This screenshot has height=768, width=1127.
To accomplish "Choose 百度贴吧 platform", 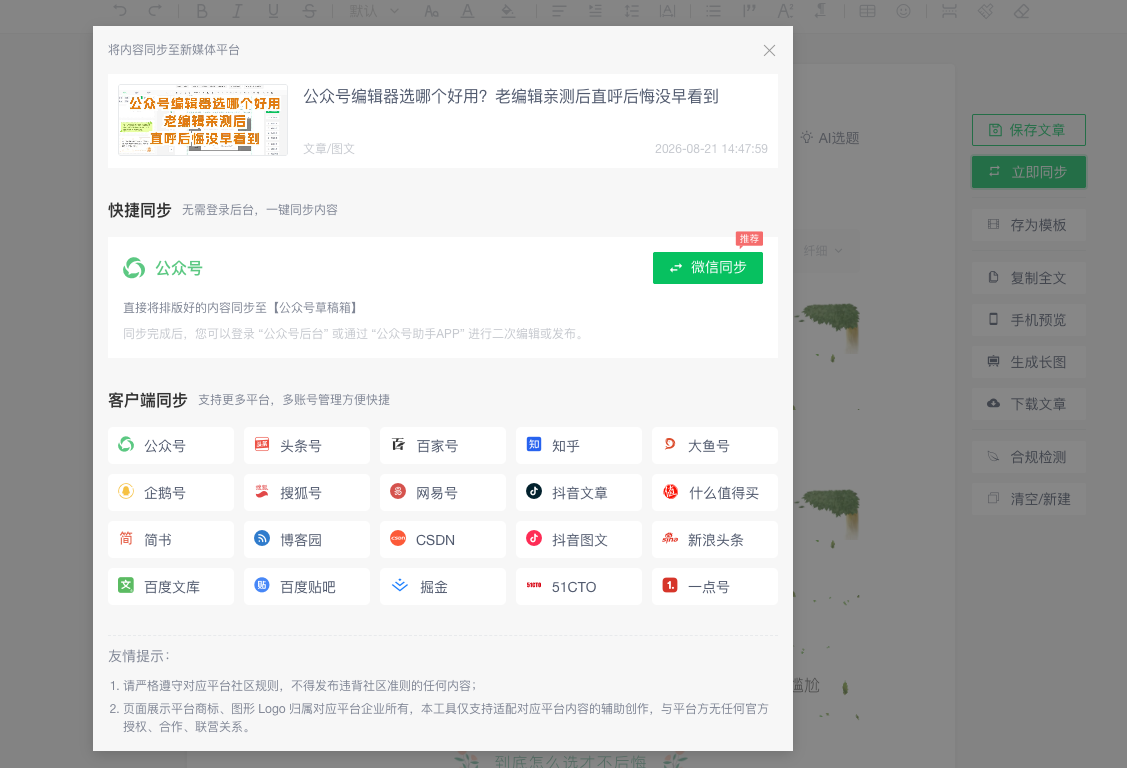I will [307, 587].
